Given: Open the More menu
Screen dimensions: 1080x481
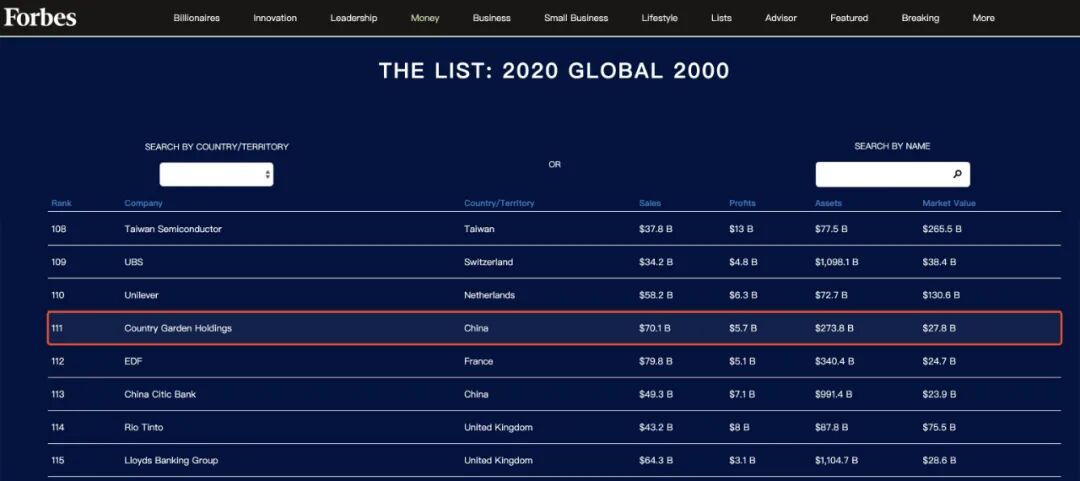Looking at the screenshot, I should tap(983, 18).
